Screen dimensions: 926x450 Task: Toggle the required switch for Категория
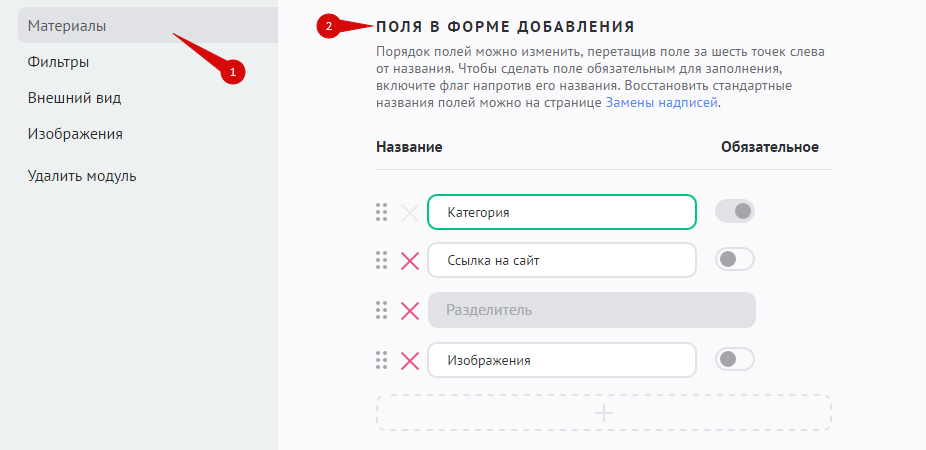click(x=734, y=211)
